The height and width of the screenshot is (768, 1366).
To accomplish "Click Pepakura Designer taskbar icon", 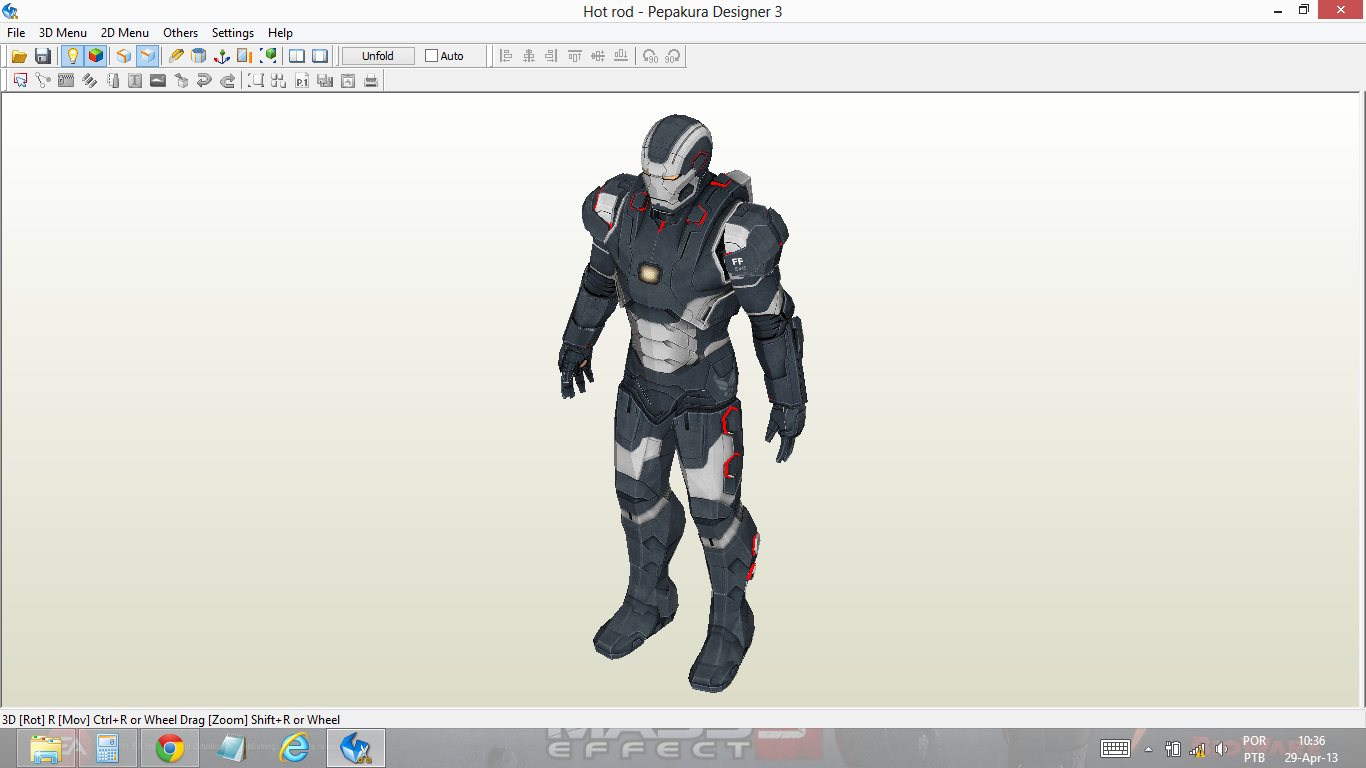I will coord(356,748).
